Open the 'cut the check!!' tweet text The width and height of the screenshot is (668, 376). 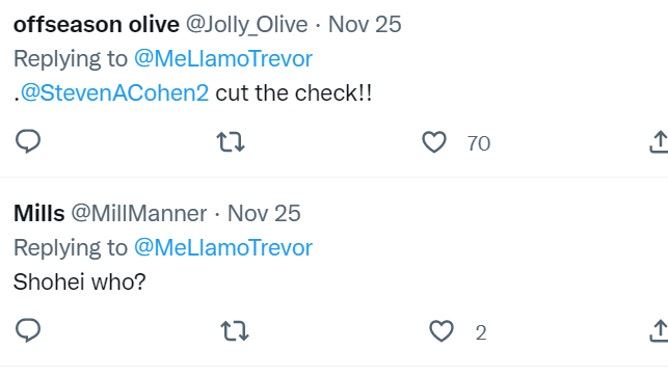pos(294,93)
